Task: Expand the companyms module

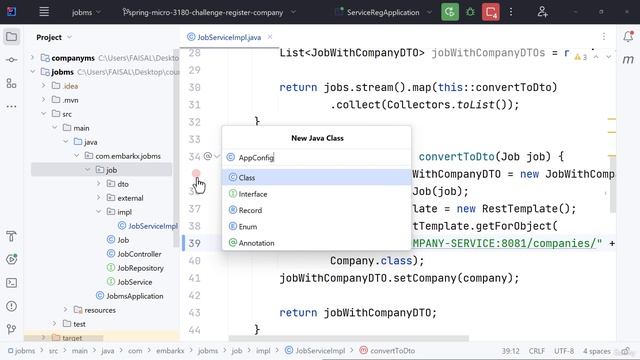Action: tap(33, 58)
